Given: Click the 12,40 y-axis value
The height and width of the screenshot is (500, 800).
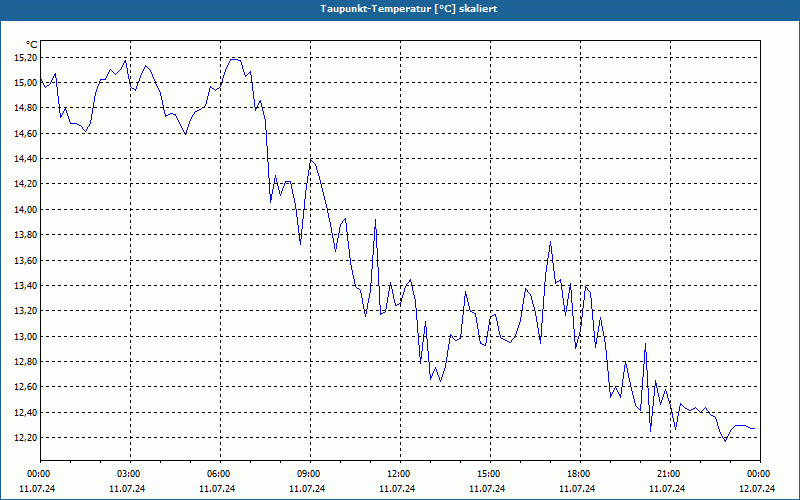Looking at the screenshot, I should coord(25,412).
